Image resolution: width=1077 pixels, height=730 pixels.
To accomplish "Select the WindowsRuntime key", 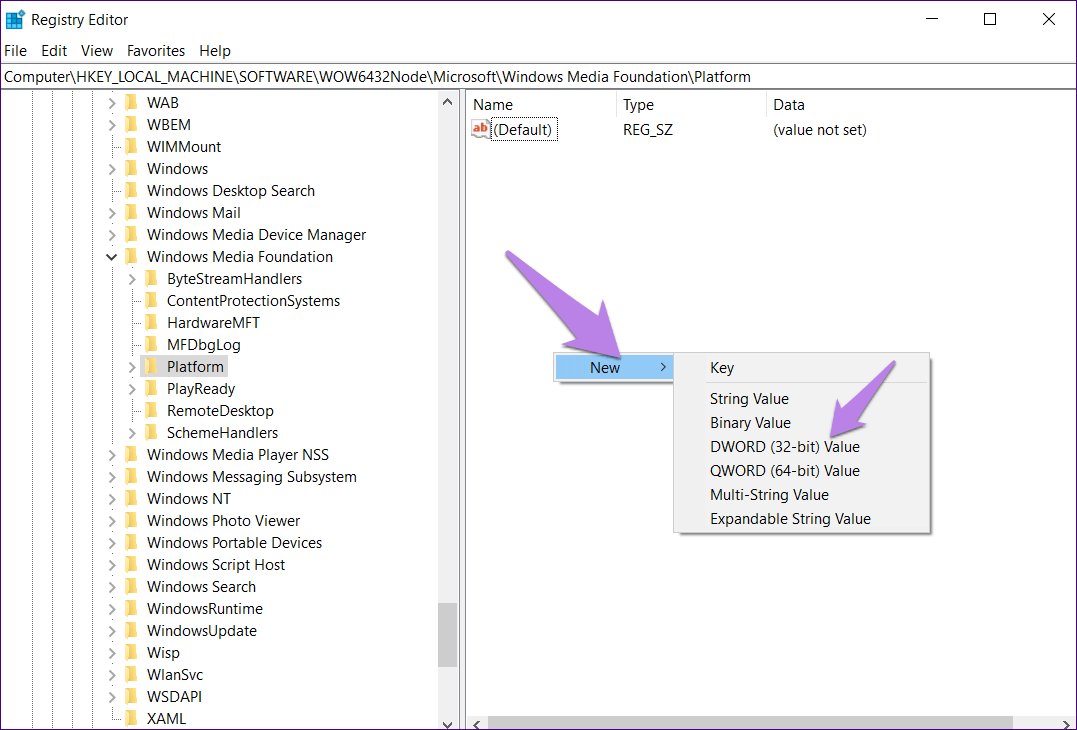I will [x=205, y=608].
